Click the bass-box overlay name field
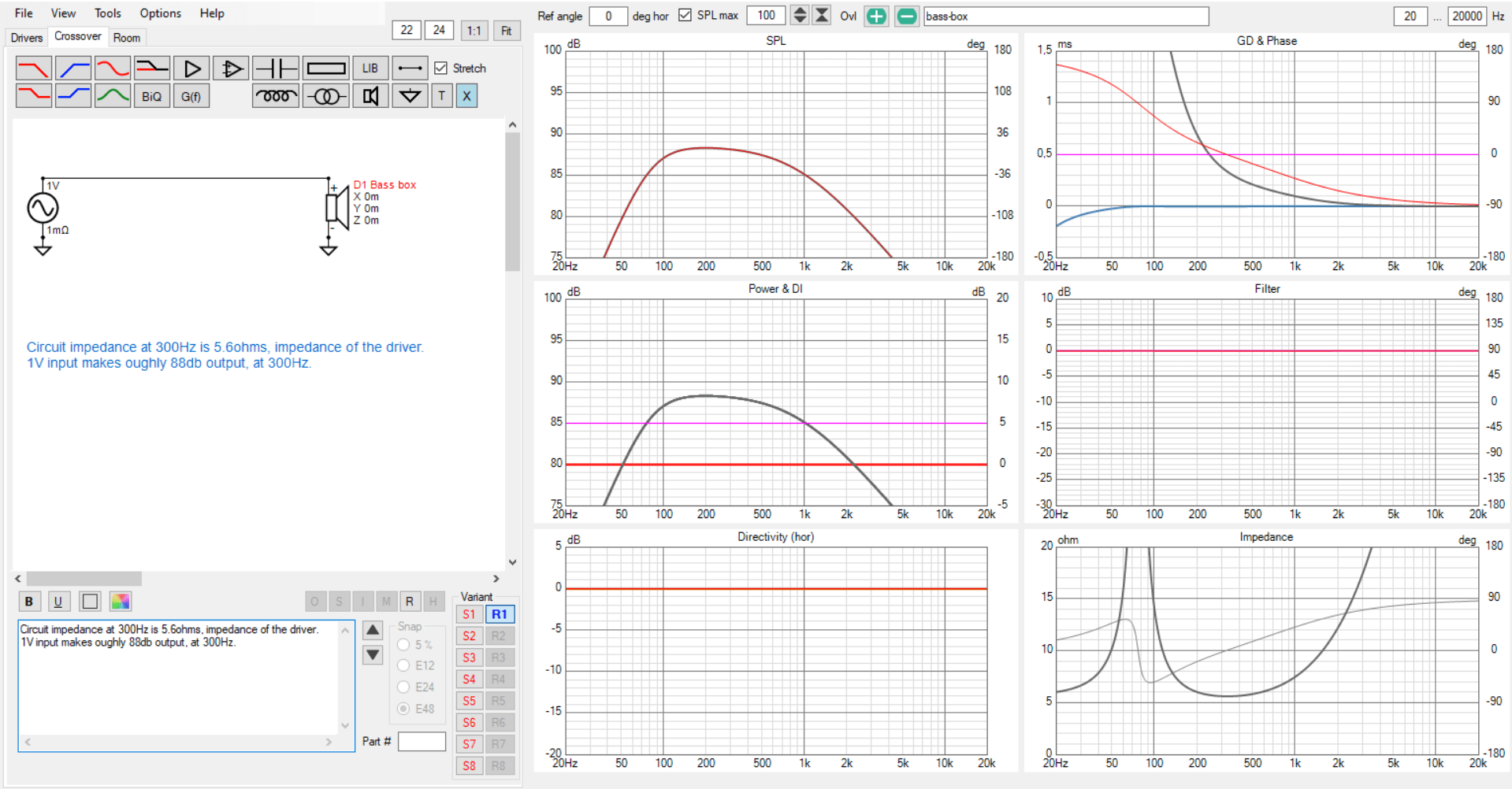This screenshot has height=789, width=1512. pos(1066,16)
